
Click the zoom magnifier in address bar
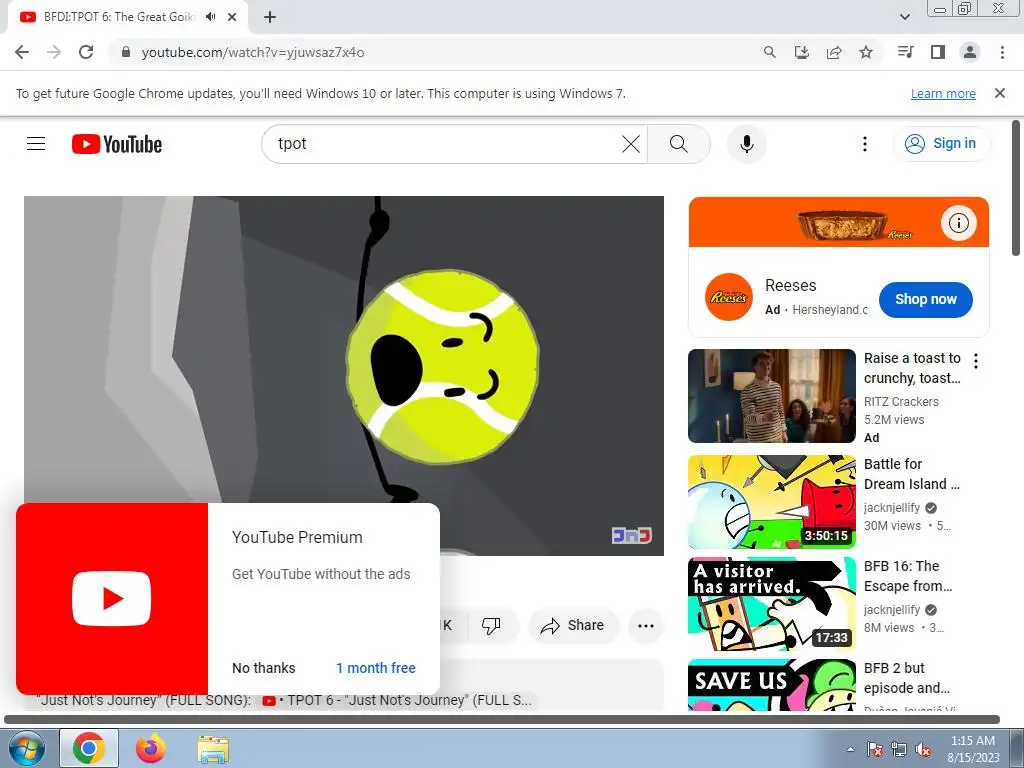coord(770,52)
